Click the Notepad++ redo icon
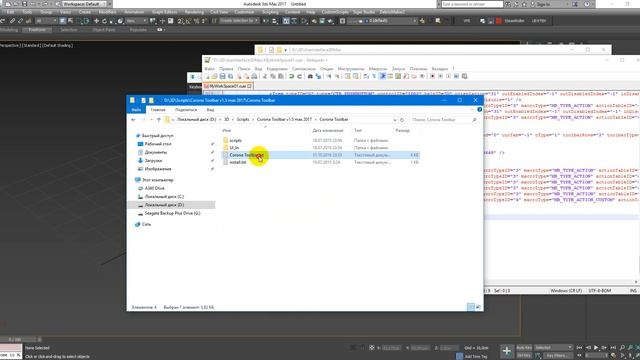 pyautogui.click(x=300, y=76)
